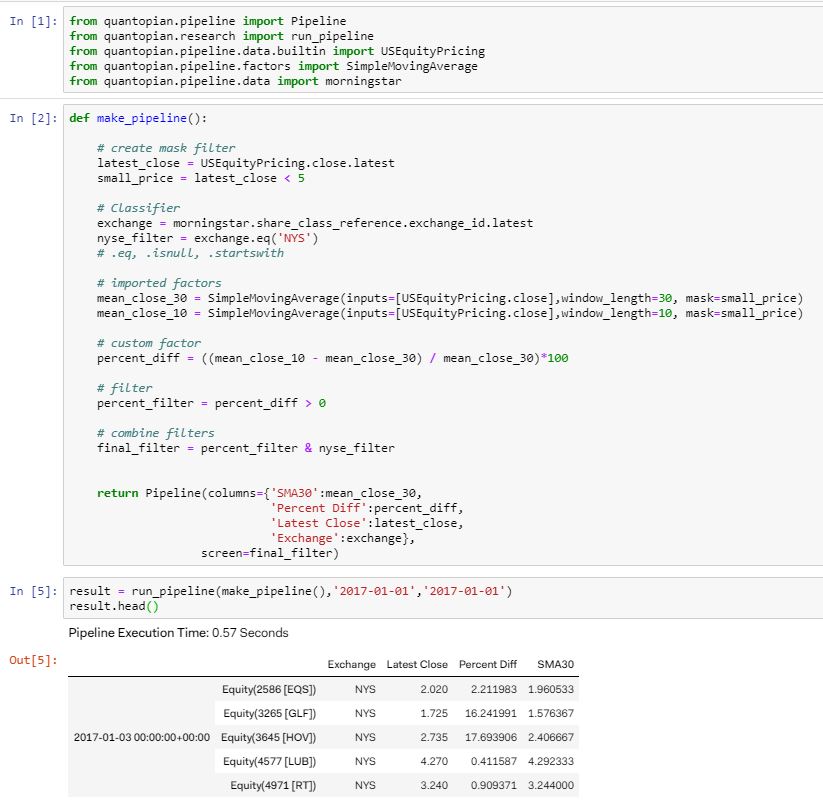Click the 'import morningstar' line
Viewport: 823px width, 805px height.
(x=235, y=81)
